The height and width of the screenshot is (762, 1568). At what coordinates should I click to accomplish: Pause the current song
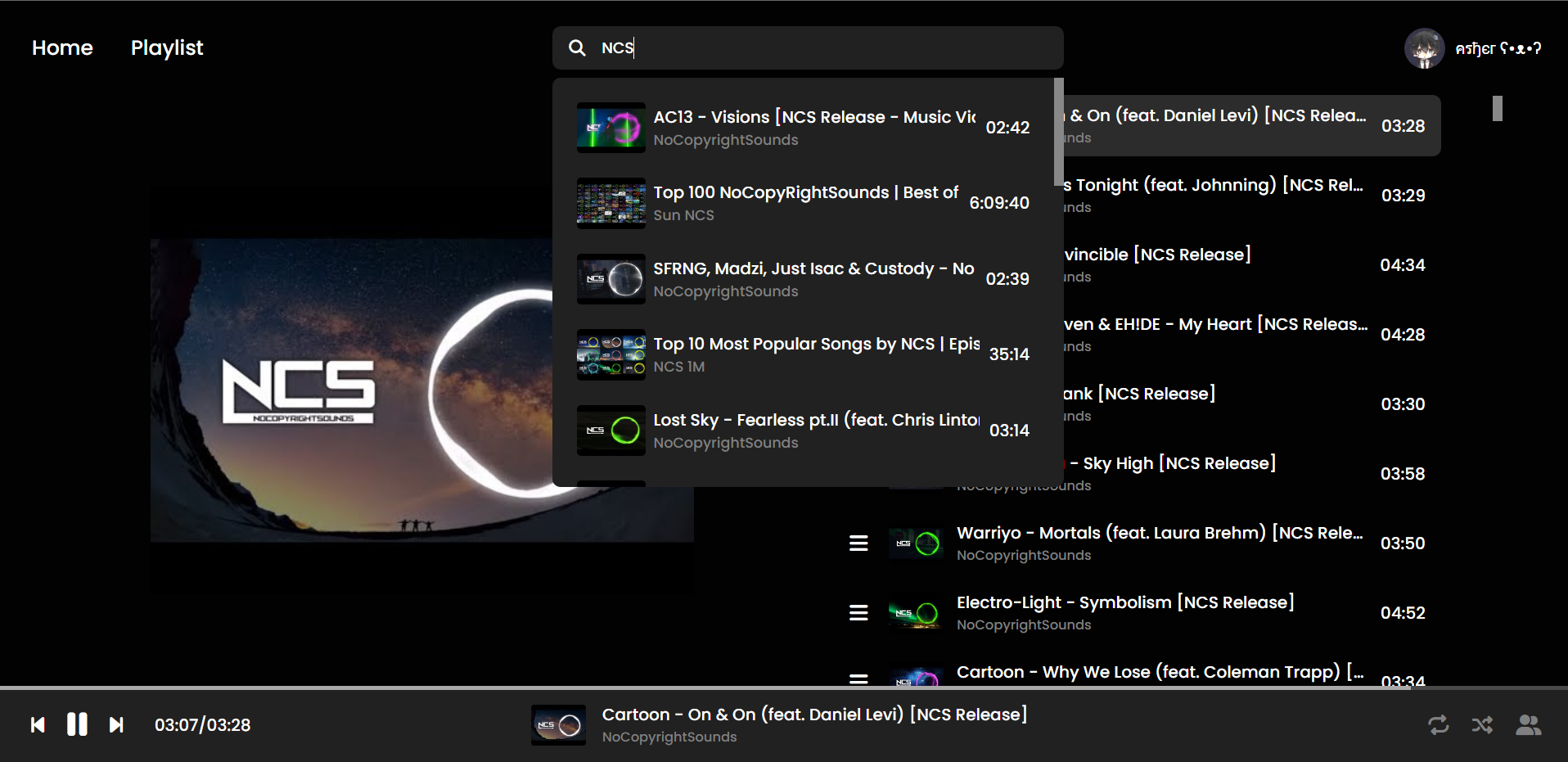pos(77,724)
